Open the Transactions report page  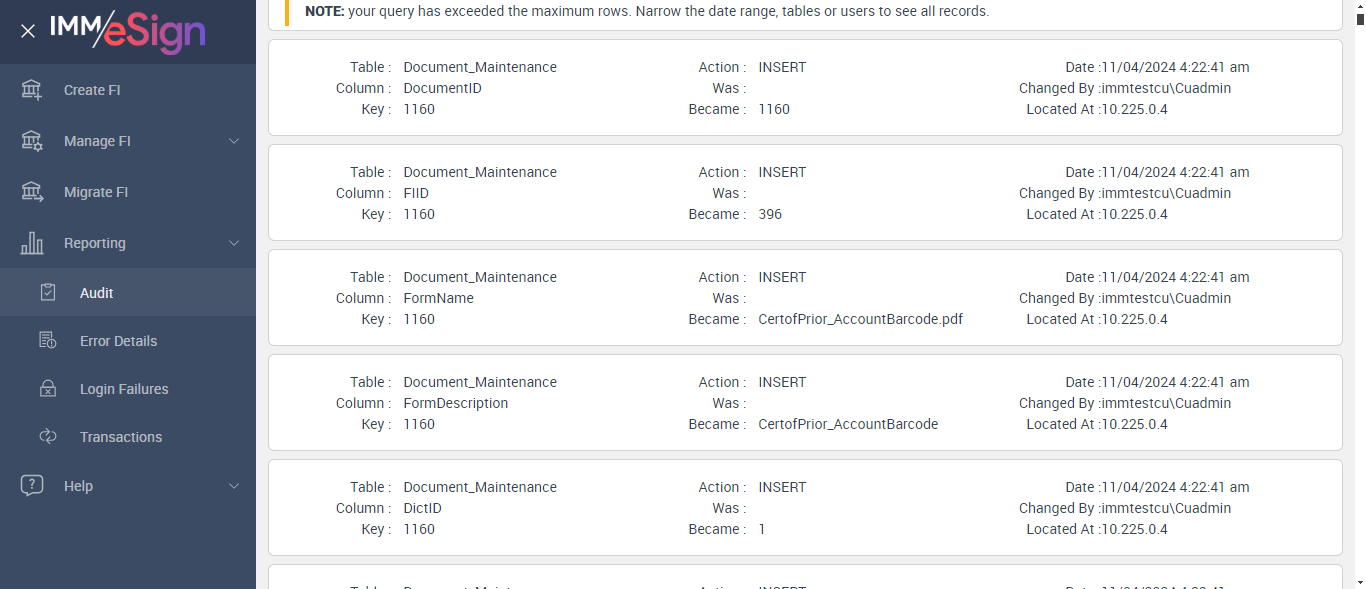point(121,437)
